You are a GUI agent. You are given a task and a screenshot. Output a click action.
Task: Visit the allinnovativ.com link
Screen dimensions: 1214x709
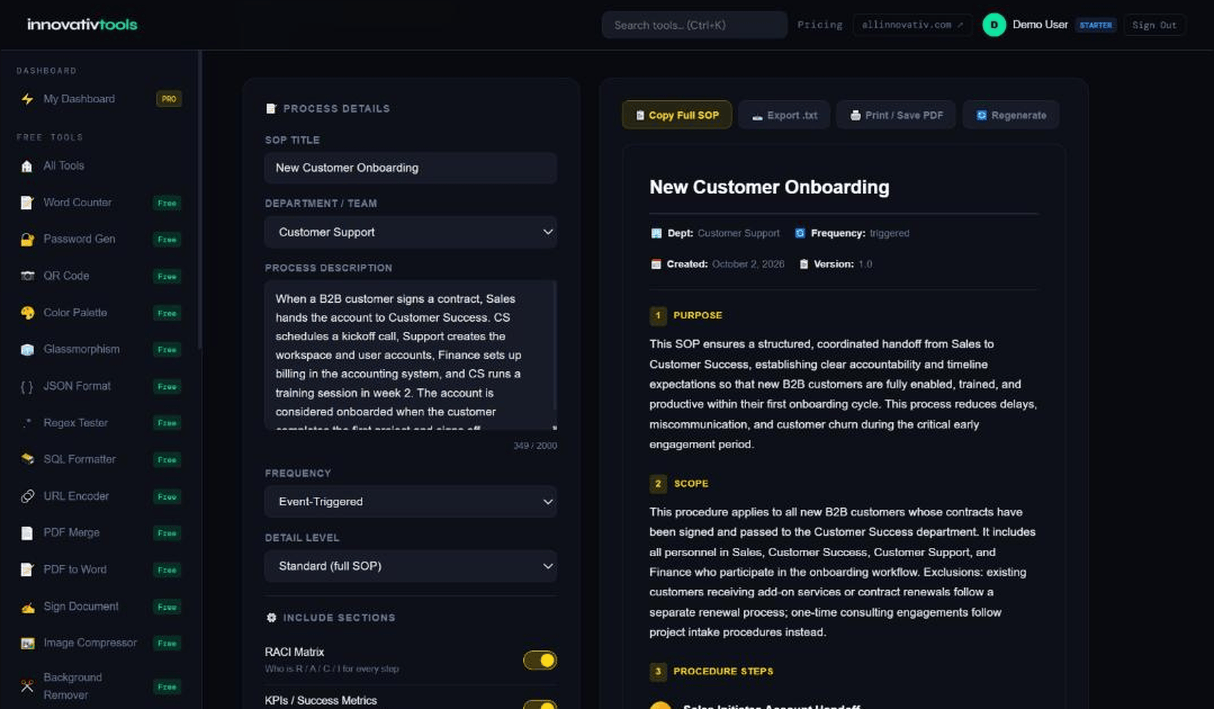pos(913,25)
